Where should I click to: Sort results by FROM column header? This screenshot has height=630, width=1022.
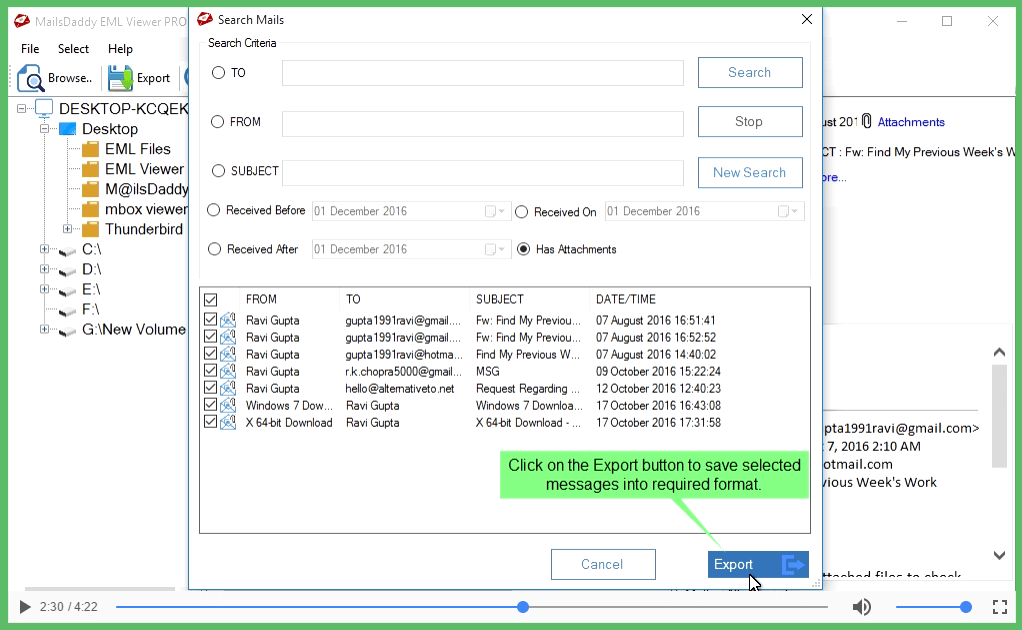(x=261, y=299)
